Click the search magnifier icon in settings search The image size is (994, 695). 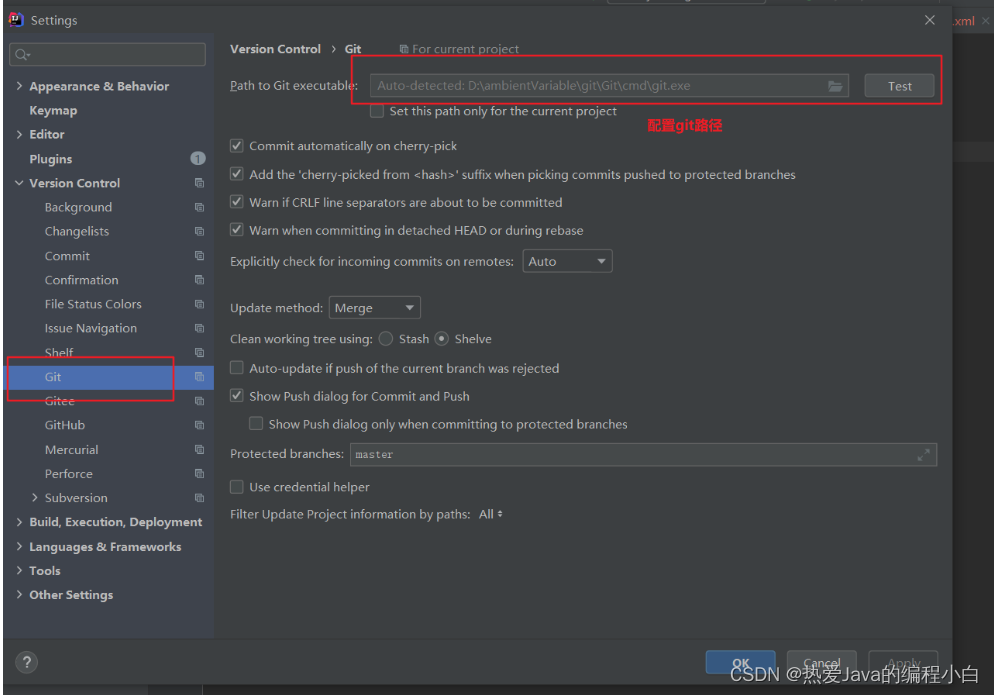[22, 55]
